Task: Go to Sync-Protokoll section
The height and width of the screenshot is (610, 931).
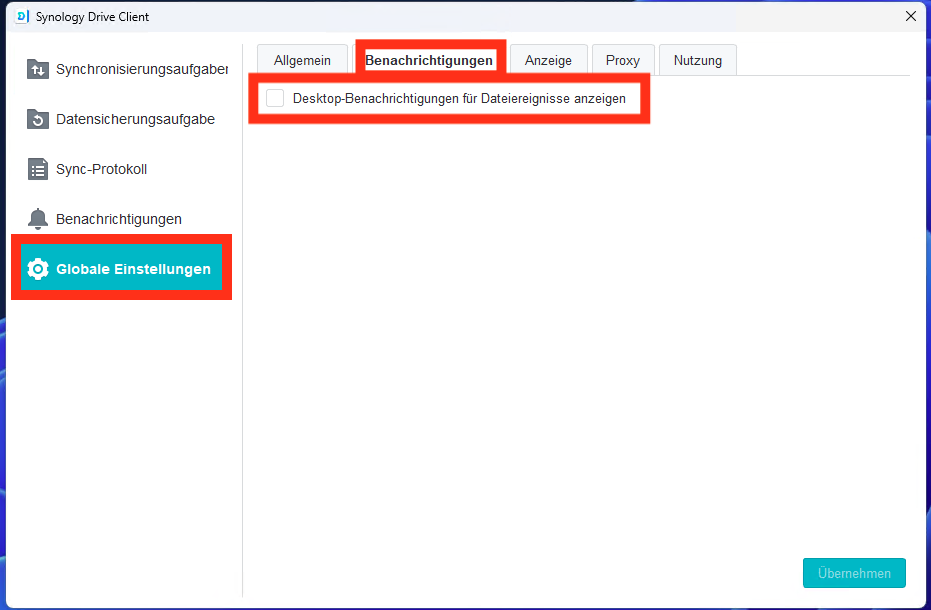Action: (x=101, y=169)
